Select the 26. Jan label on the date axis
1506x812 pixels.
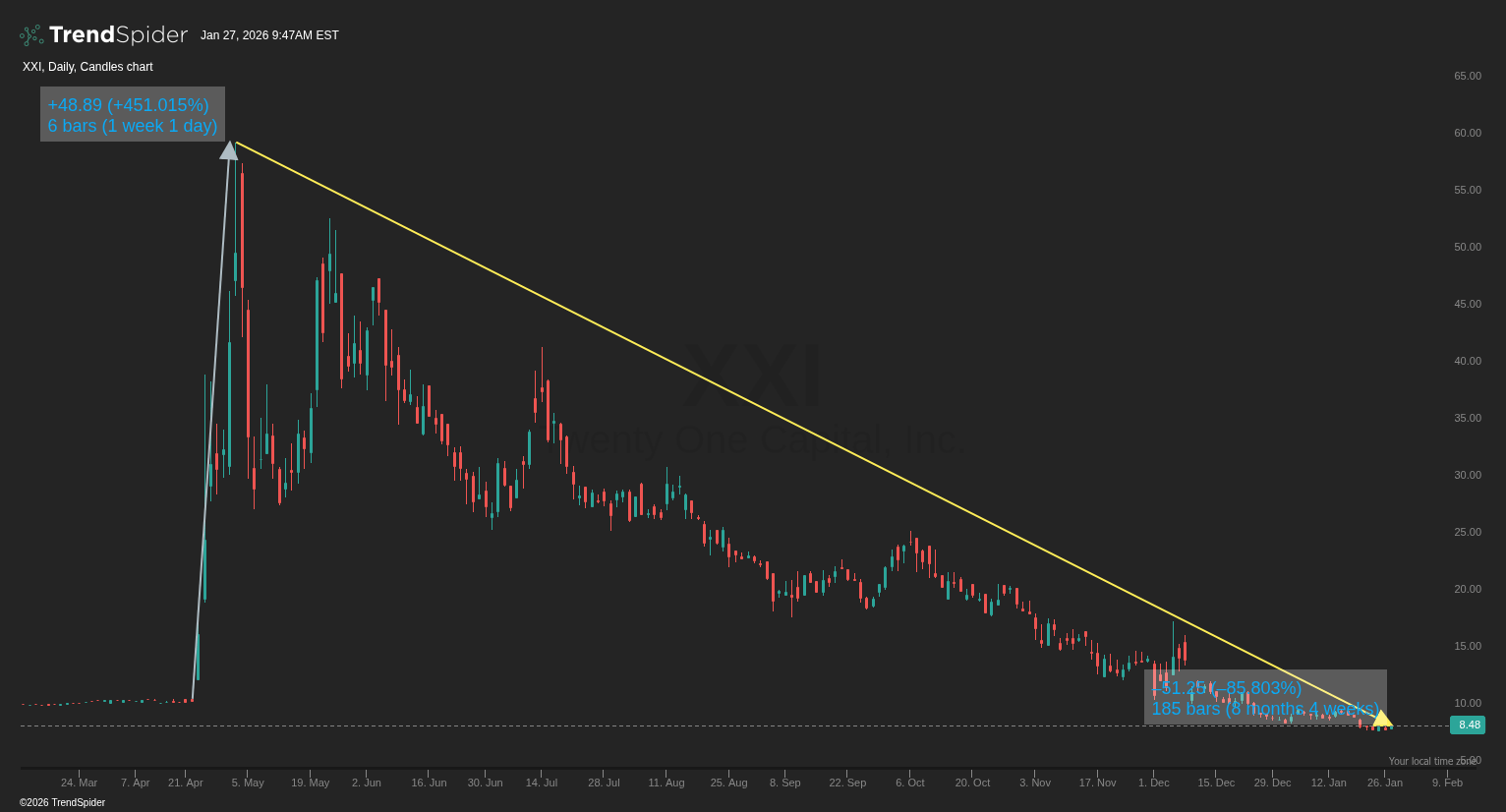(x=1384, y=783)
